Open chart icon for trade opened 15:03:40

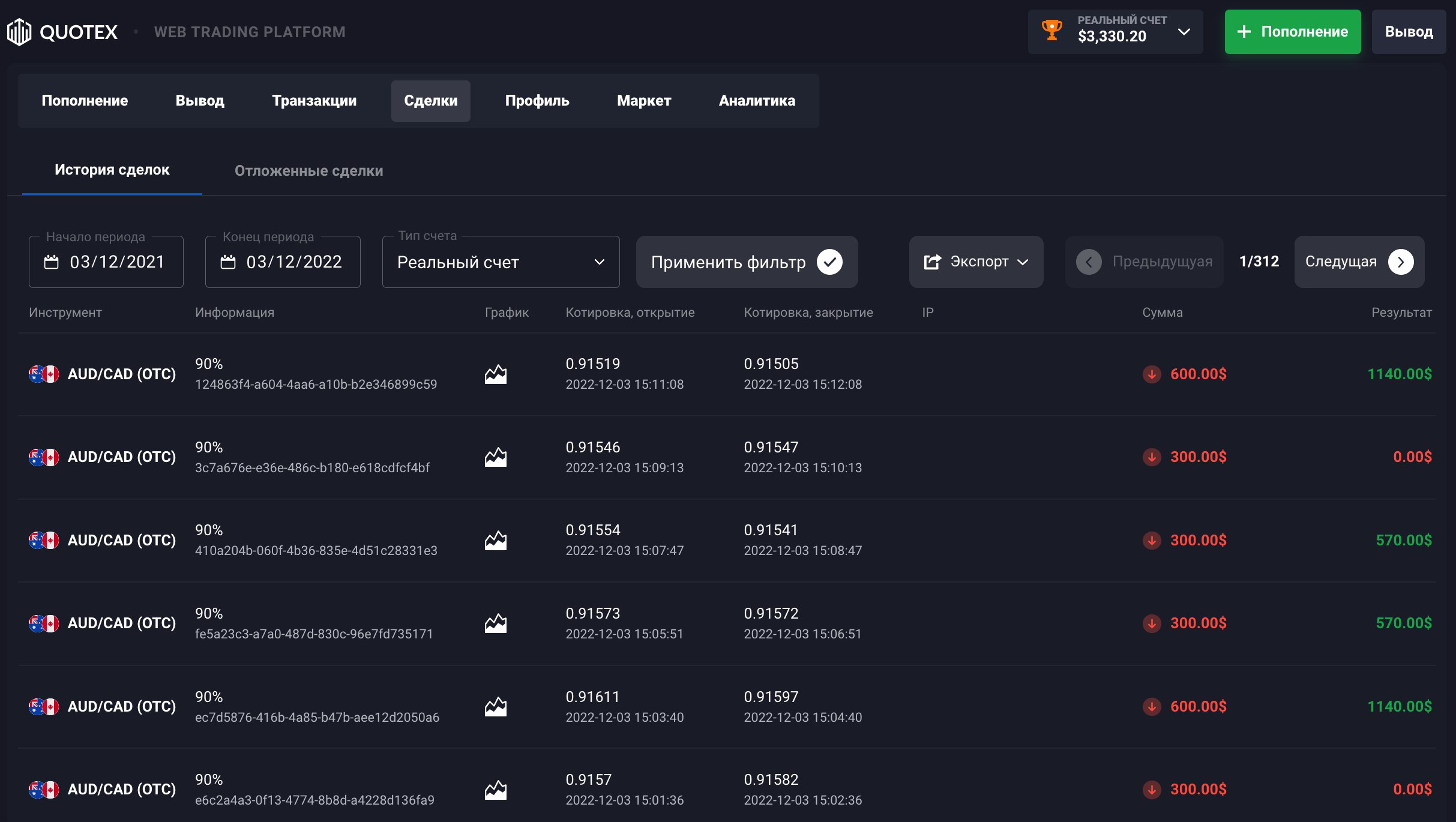[x=496, y=707]
